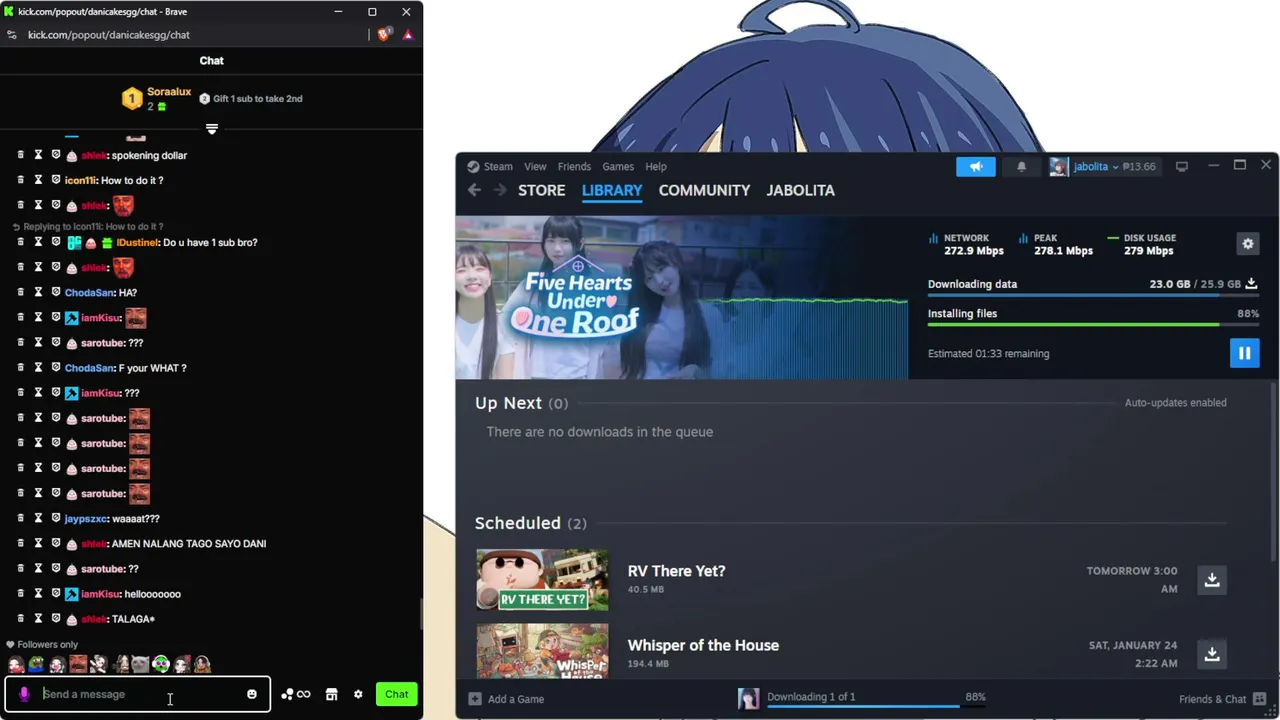The image size is (1280, 720).
Task: Download RV There Yet? now
Action: pos(1212,580)
